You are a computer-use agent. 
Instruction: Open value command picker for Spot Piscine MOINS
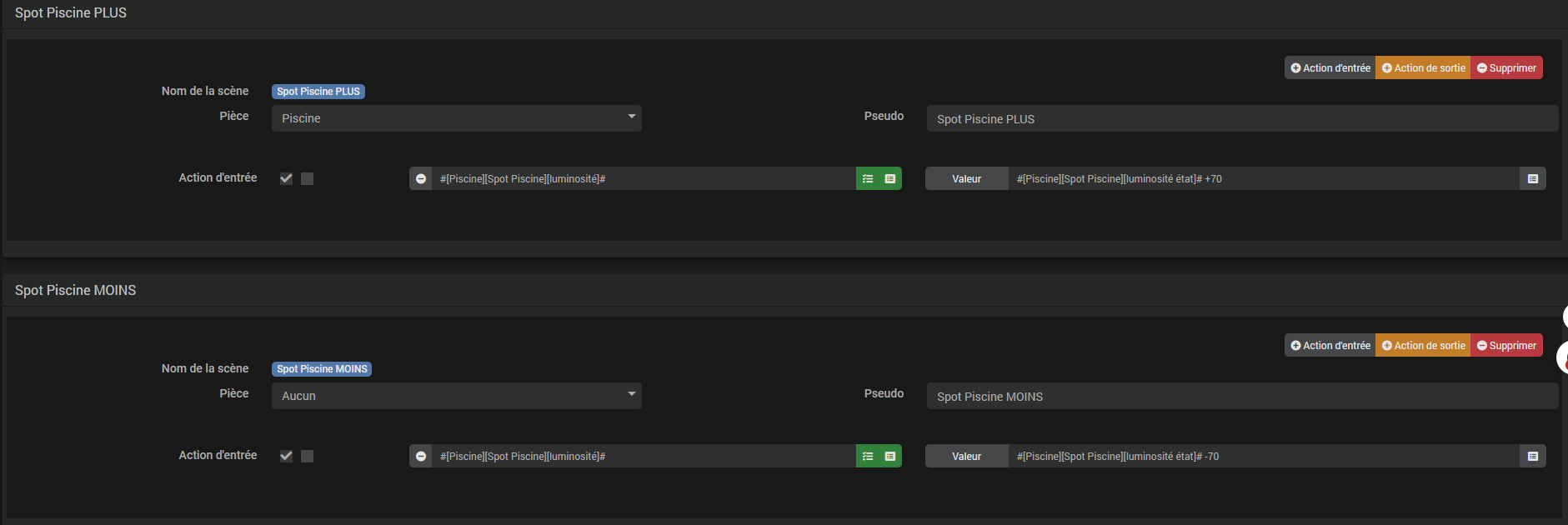tap(1532, 457)
